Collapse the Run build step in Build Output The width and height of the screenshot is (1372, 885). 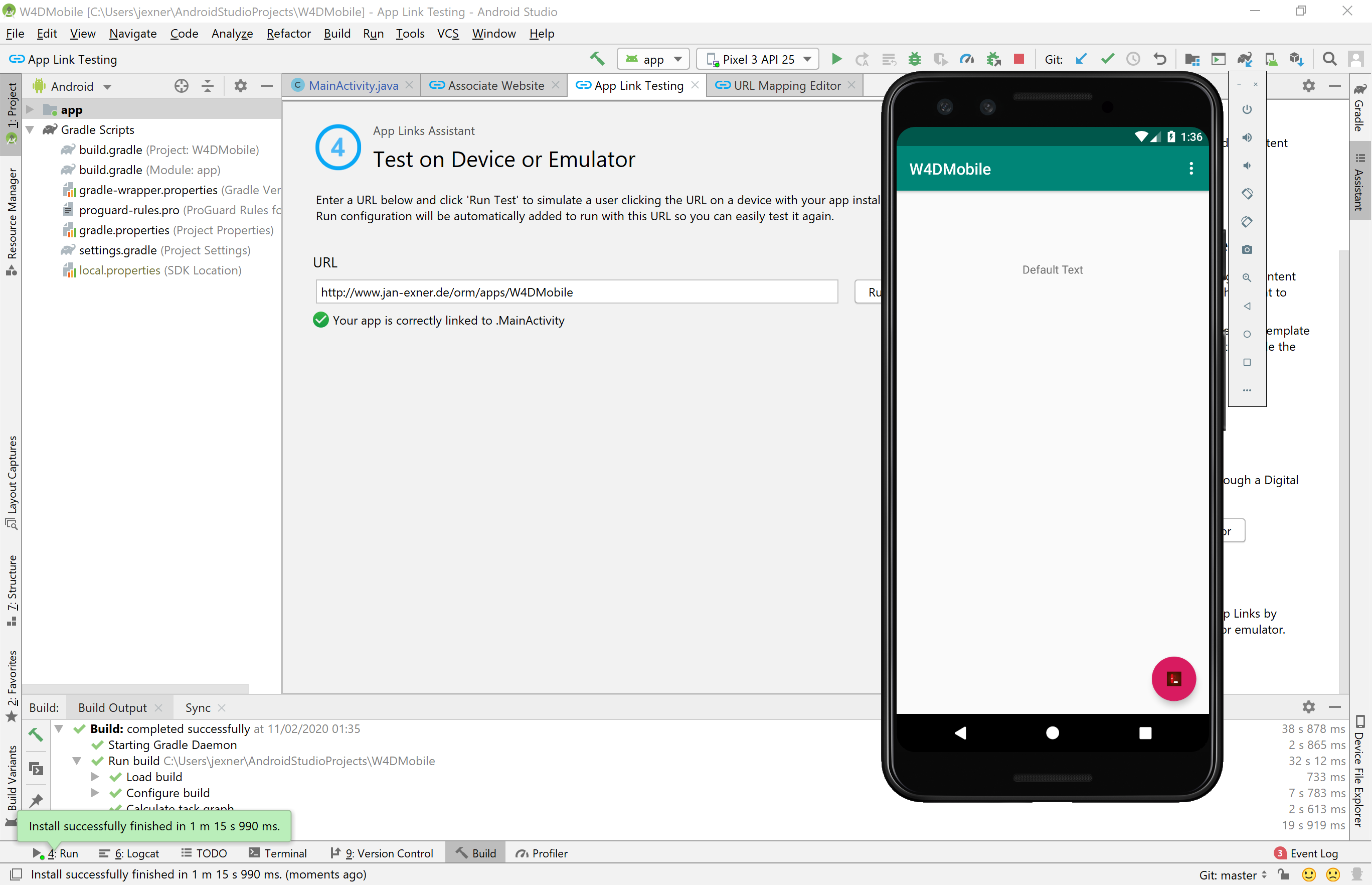(78, 760)
